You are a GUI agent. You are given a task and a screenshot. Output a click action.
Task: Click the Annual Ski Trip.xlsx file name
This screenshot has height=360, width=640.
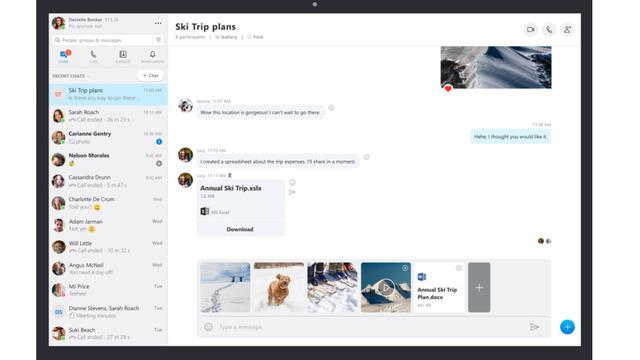(x=231, y=188)
